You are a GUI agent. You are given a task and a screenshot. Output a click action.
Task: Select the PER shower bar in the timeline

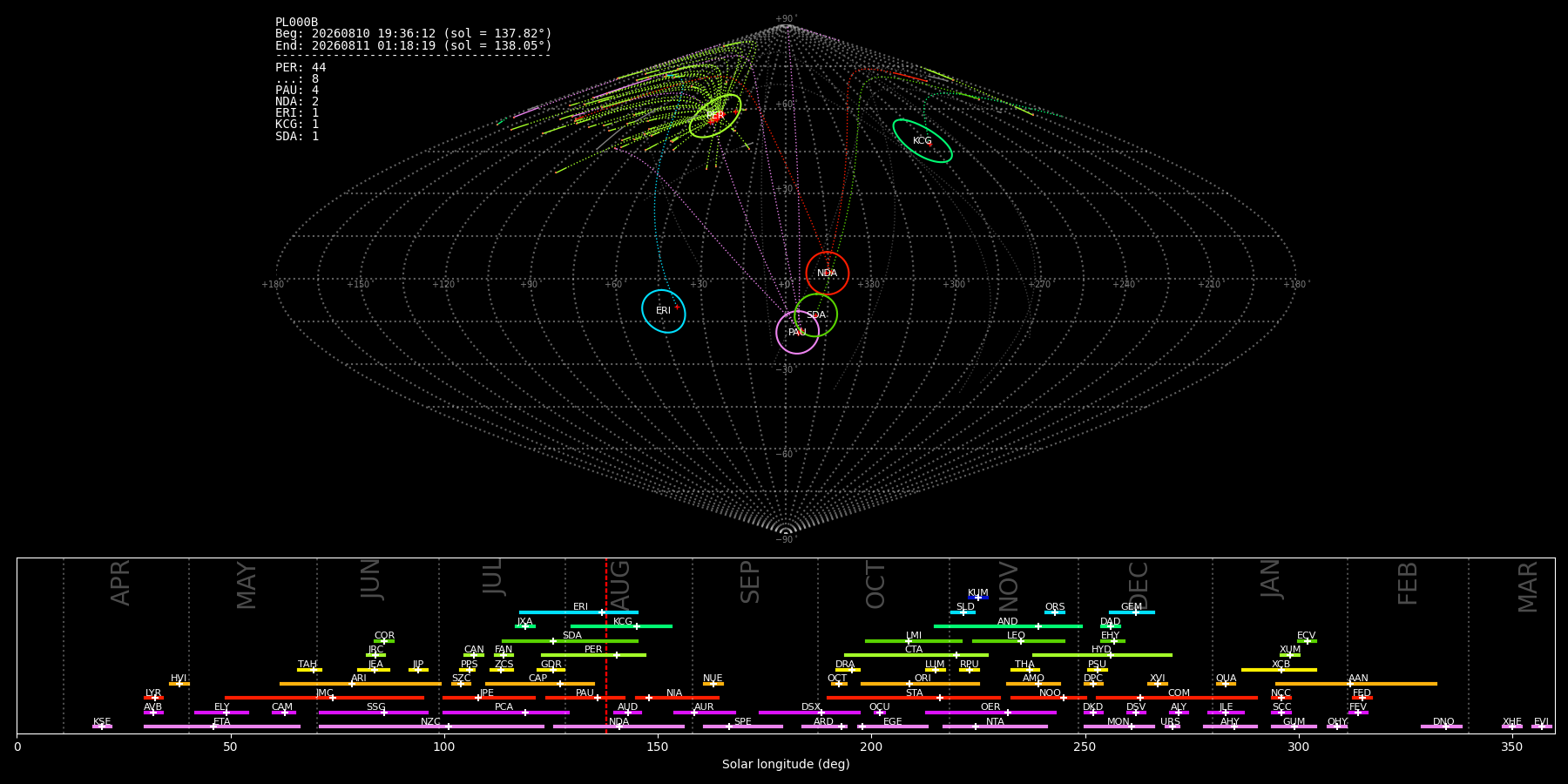click(x=593, y=655)
